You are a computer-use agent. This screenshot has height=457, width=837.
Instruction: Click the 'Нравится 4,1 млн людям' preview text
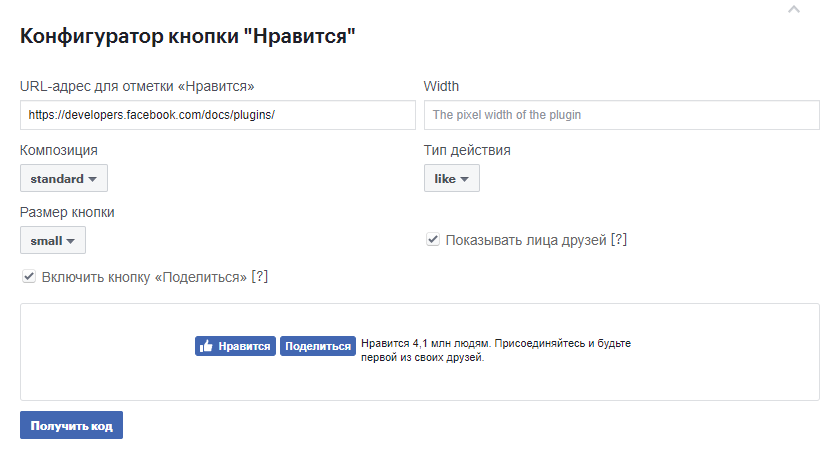[425, 343]
